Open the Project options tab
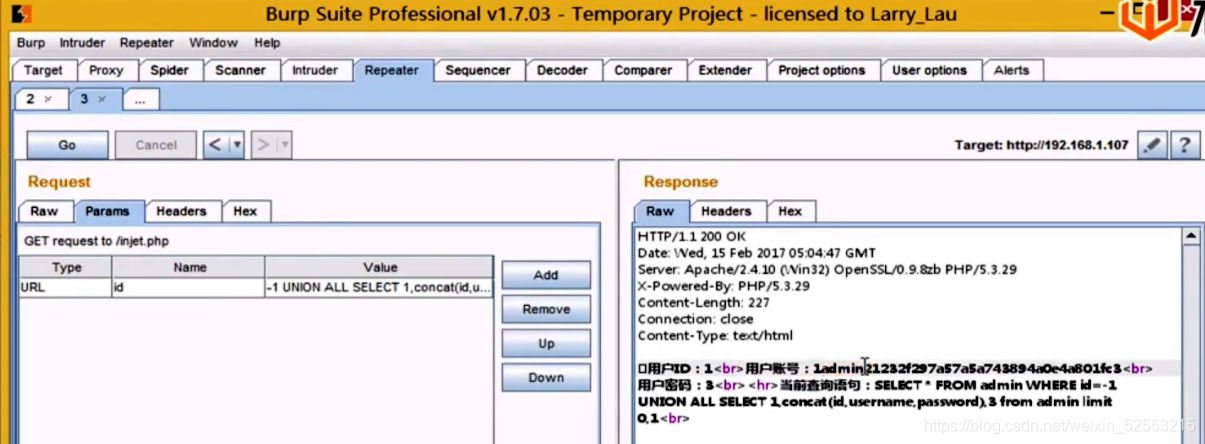Image resolution: width=1205 pixels, height=444 pixels. [822, 70]
